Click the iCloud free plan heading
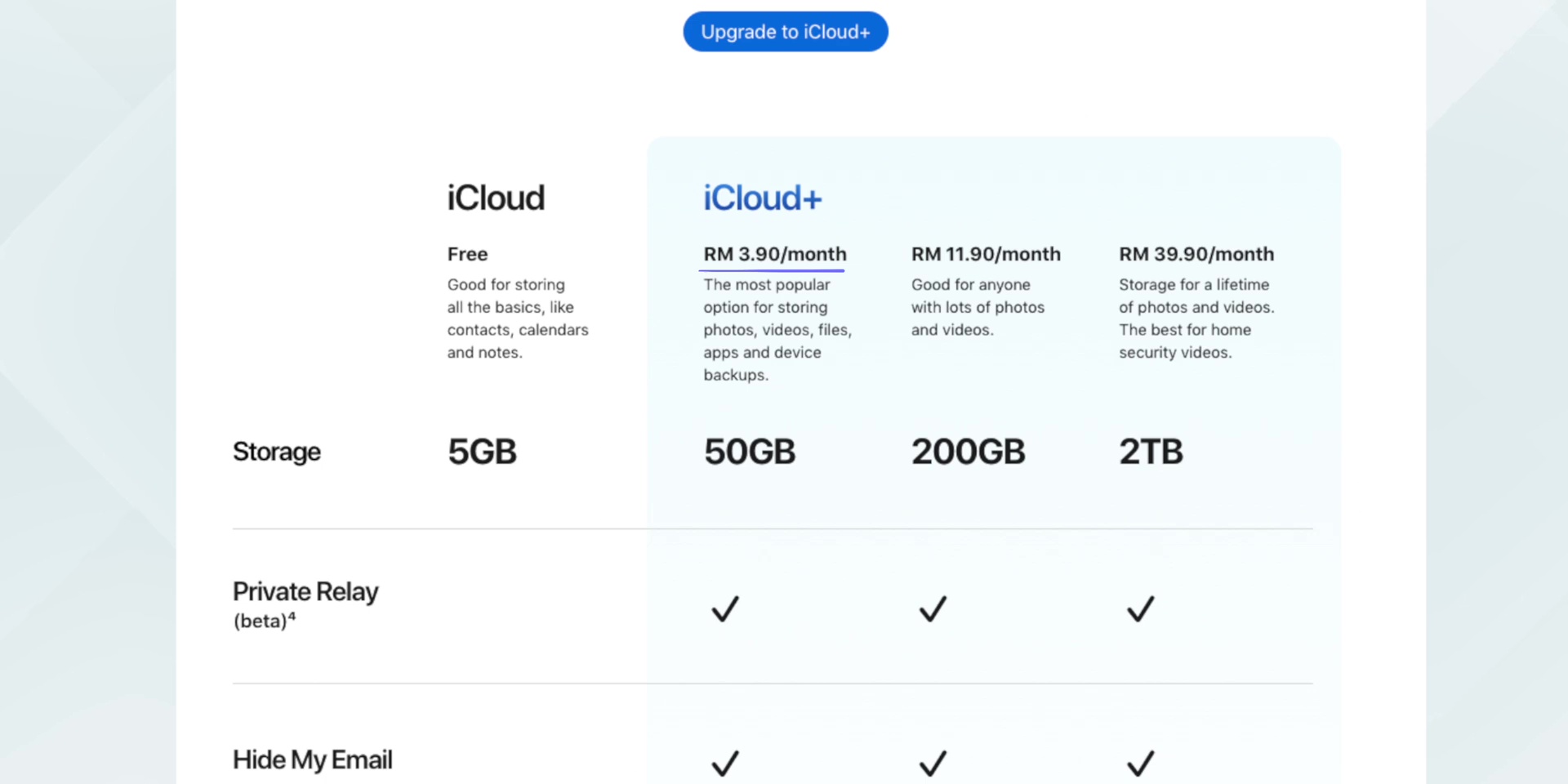The height and width of the screenshot is (784, 1568). coord(496,198)
